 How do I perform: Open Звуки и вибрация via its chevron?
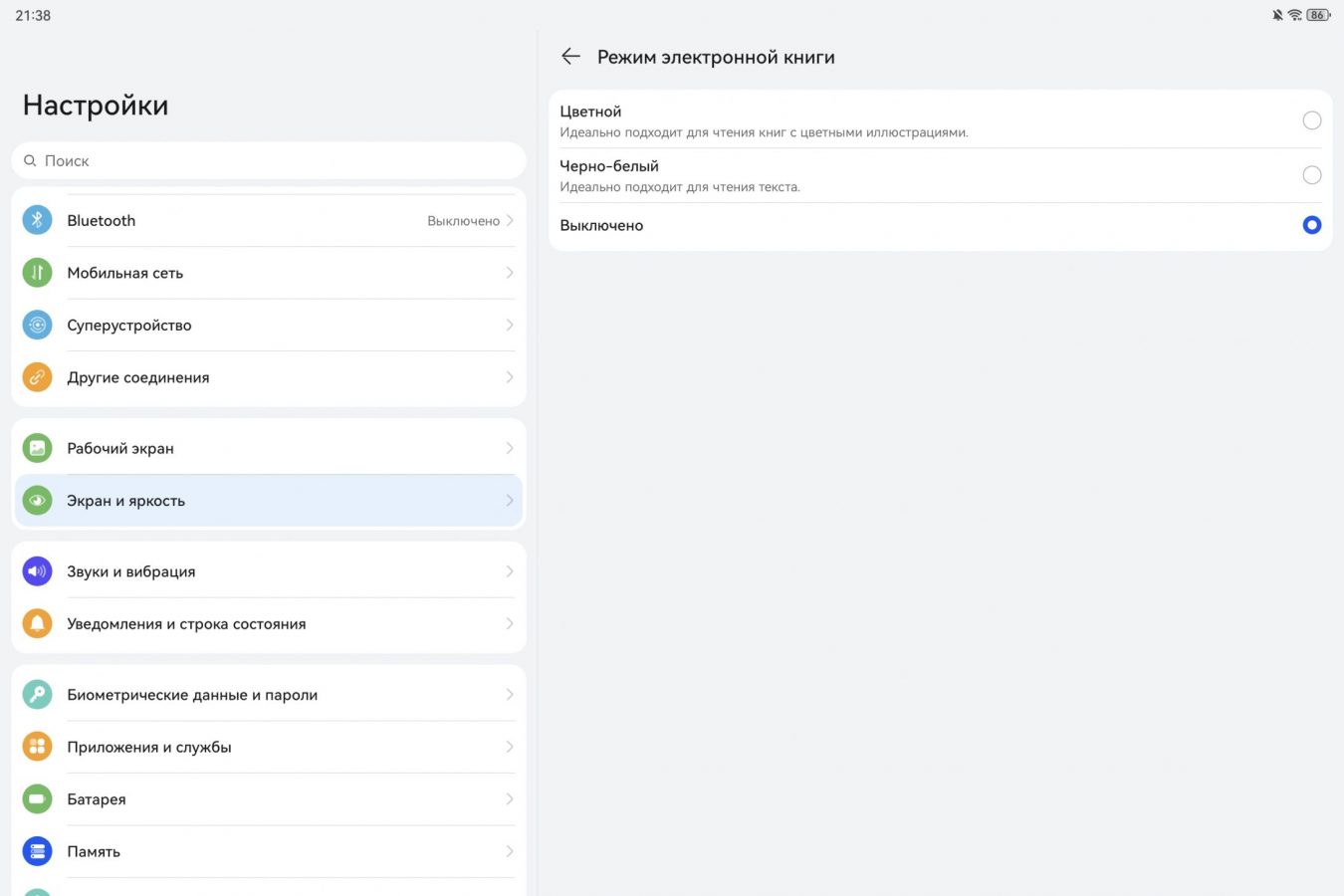510,571
